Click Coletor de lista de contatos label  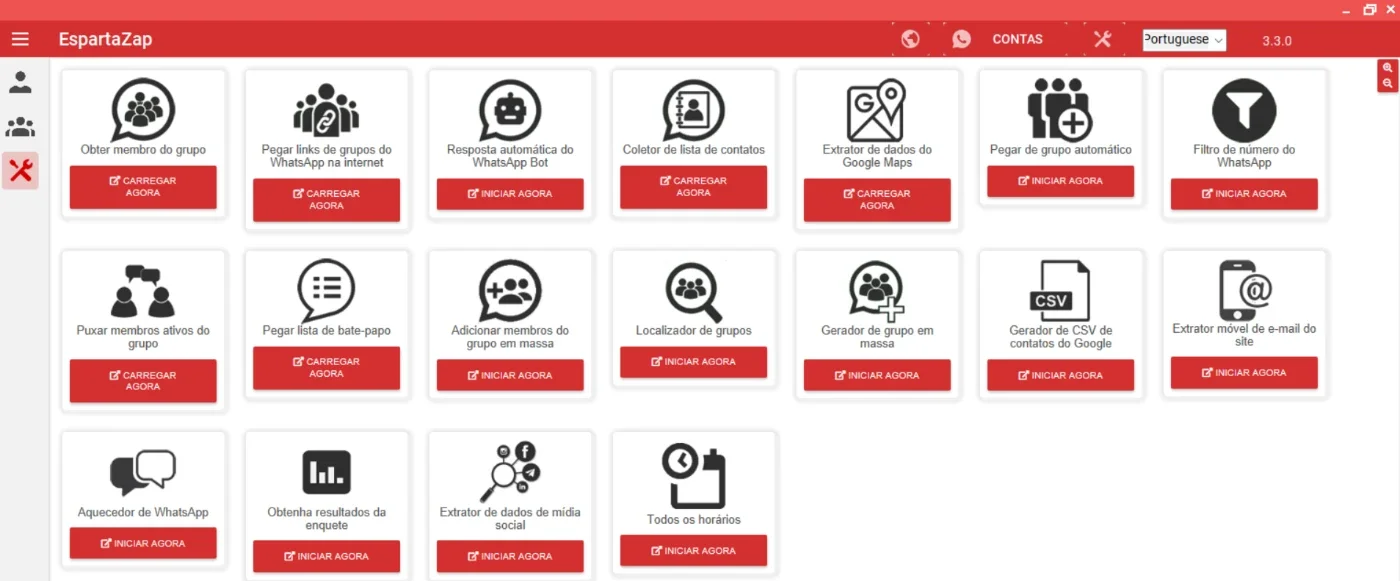point(693,150)
